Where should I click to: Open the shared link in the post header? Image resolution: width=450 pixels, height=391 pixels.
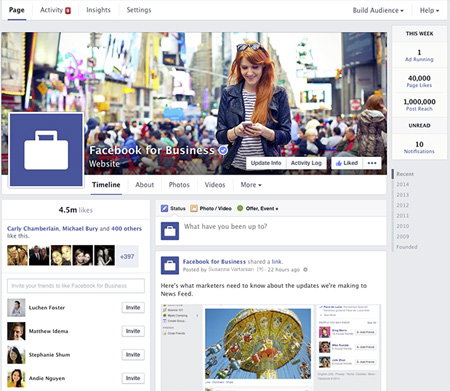[x=277, y=262]
